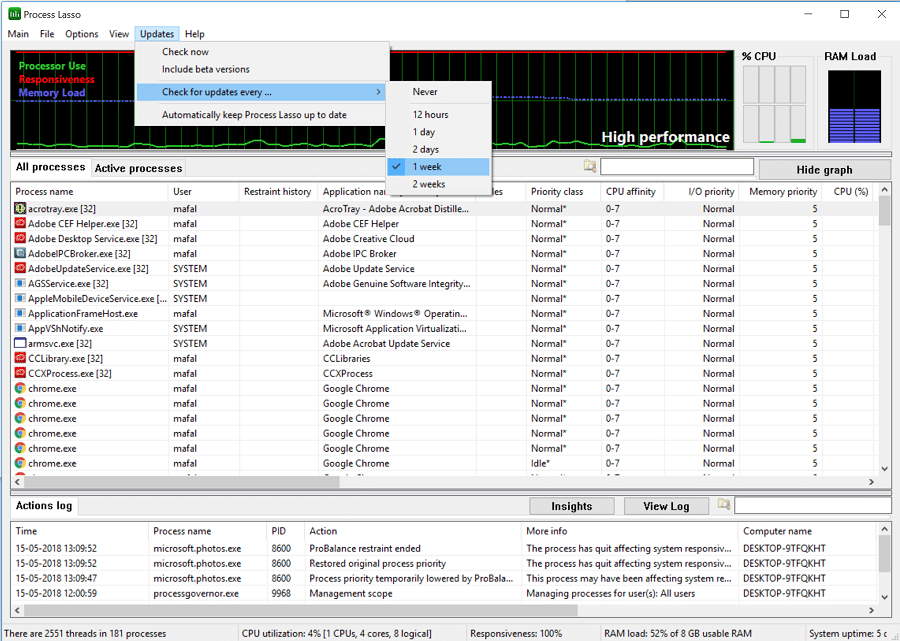The height and width of the screenshot is (641, 900).
Task: Sort by the Memory priority column header
Action: tap(781, 192)
